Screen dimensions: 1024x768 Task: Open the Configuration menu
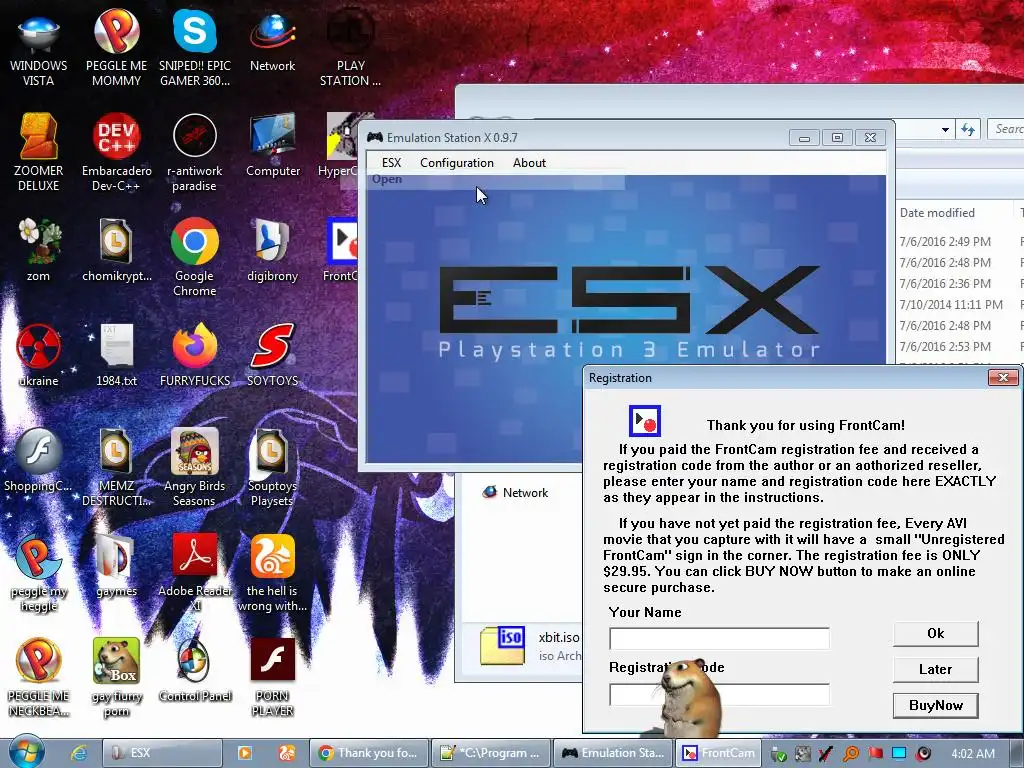click(x=456, y=163)
